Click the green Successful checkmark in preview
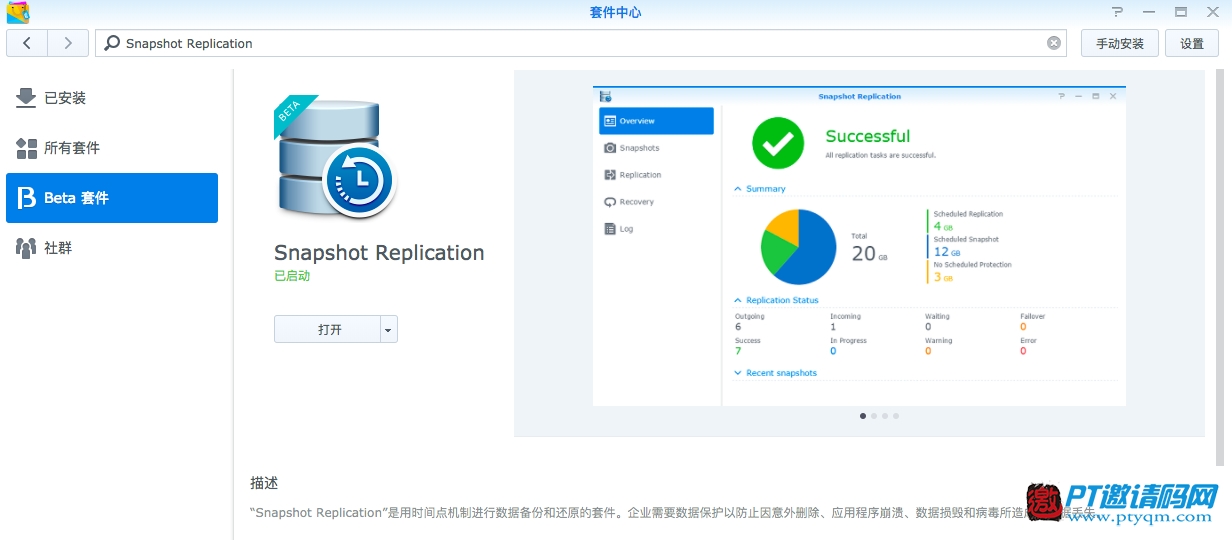This screenshot has width=1232, height=540. tap(778, 144)
